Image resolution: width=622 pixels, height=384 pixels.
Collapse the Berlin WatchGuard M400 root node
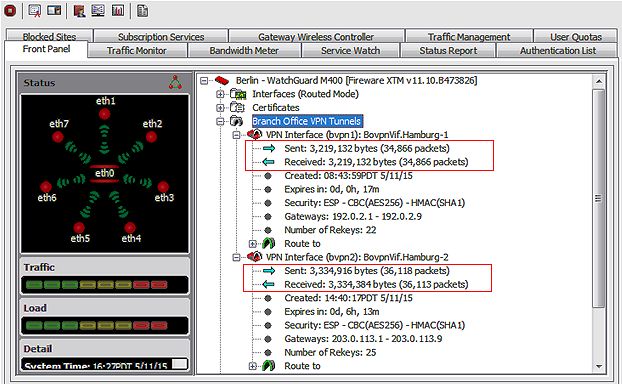(204, 81)
